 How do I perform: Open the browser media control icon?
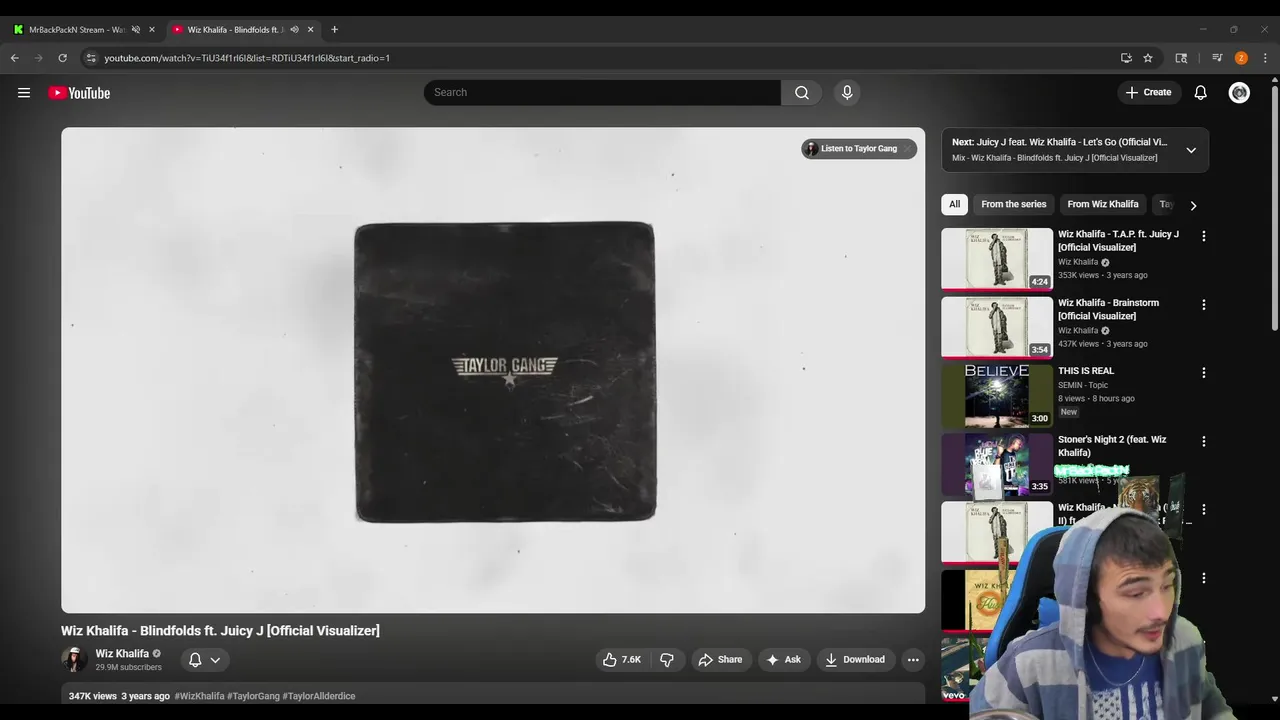pos(1217,58)
